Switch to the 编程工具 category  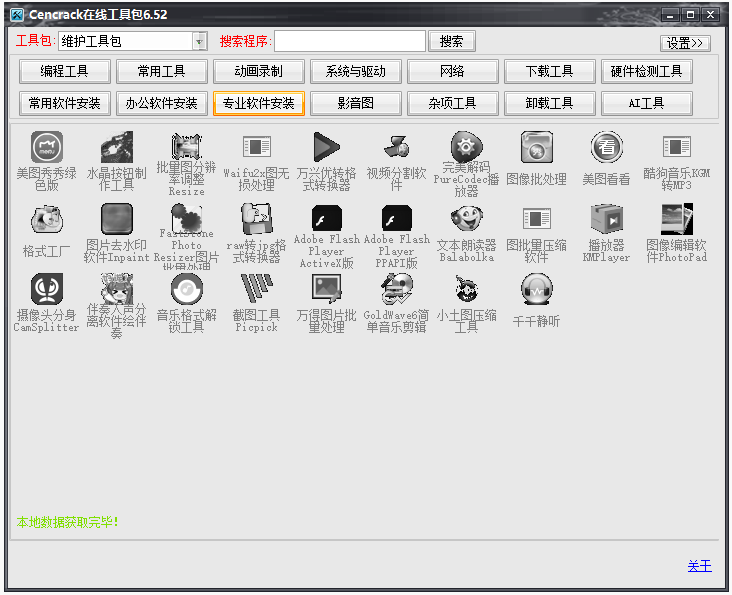click(64, 72)
